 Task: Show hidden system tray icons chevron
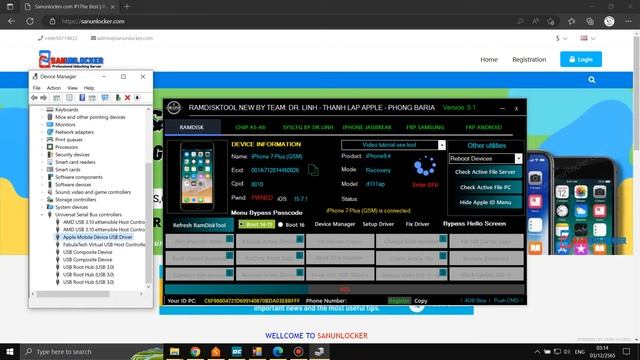pos(537,351)
